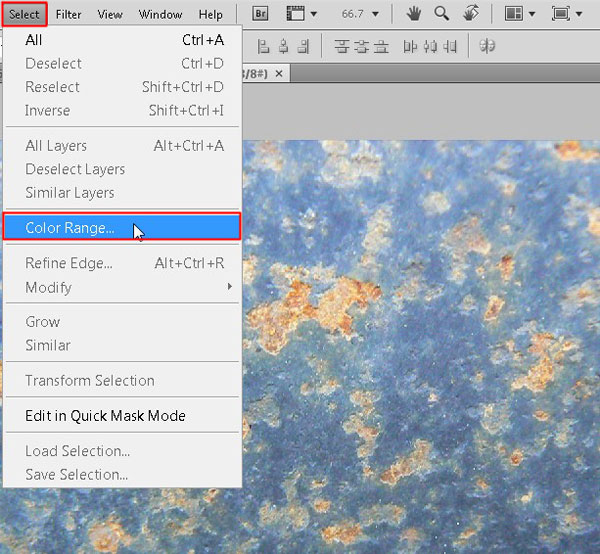Select the Hand tool in the application bar
This screenshot has height=554, width=600.
click(x=413, y=15)
